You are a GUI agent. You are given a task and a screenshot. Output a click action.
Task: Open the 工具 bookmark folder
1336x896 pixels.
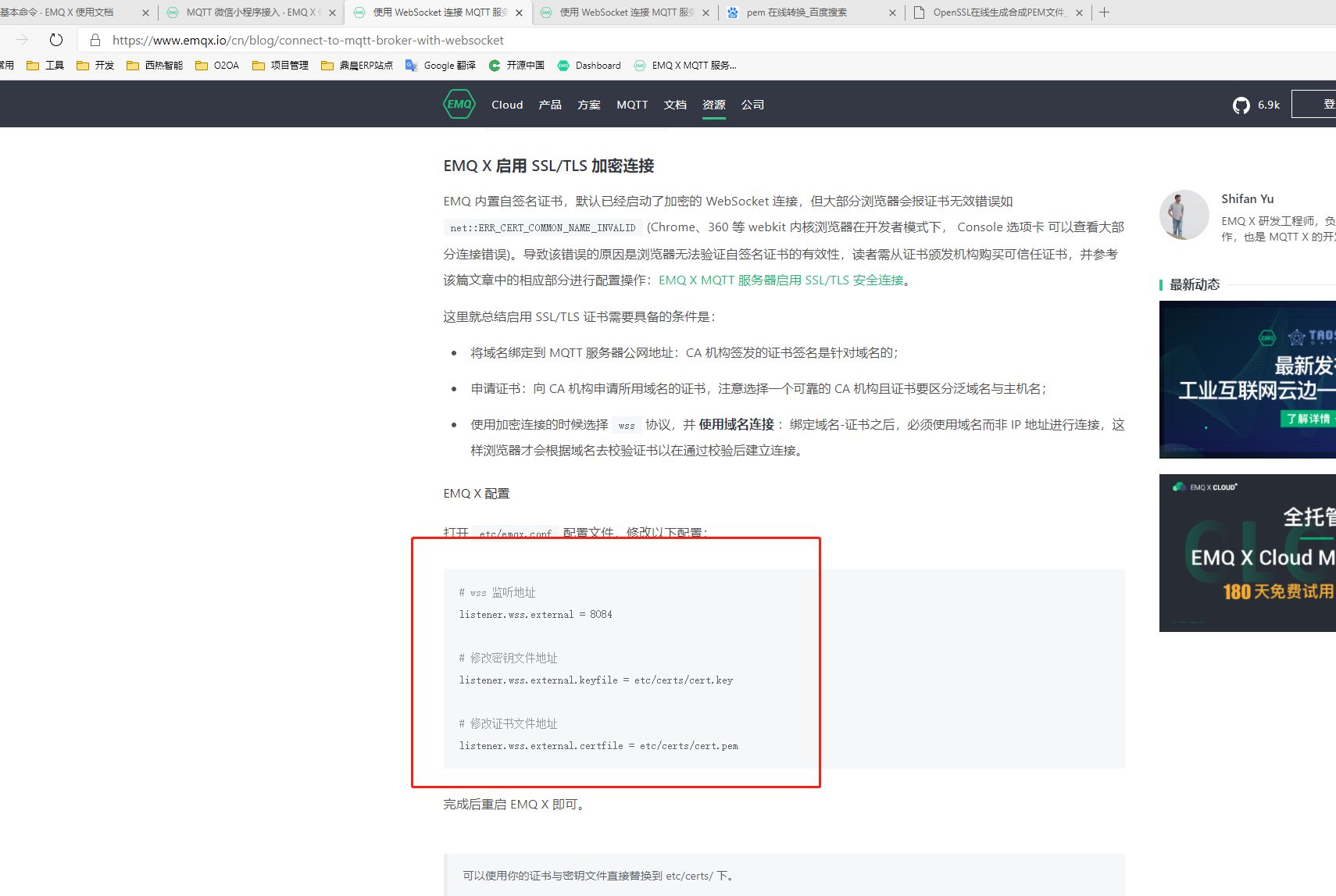(45, 66)
